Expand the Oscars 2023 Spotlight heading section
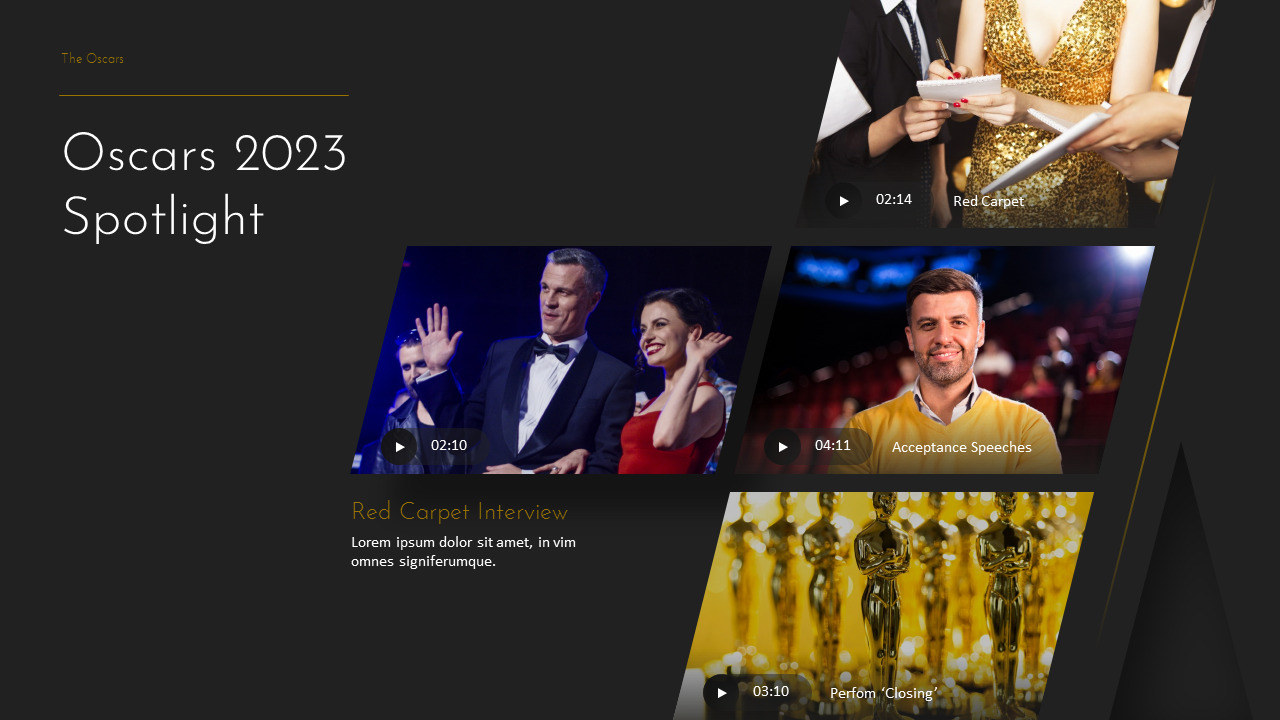The height and width of the screenshot is (720, 1280). click(x=204, y=186)
